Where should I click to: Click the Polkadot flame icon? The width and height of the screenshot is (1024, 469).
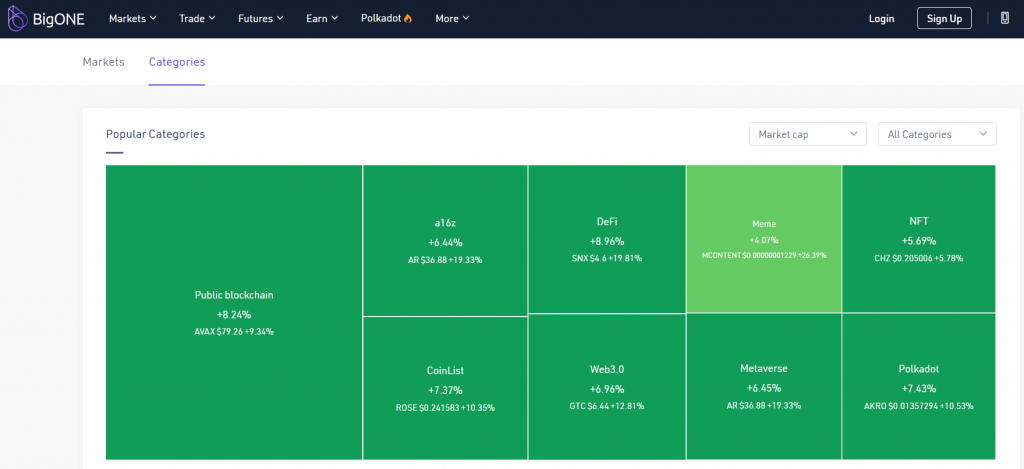click(408, 18)
